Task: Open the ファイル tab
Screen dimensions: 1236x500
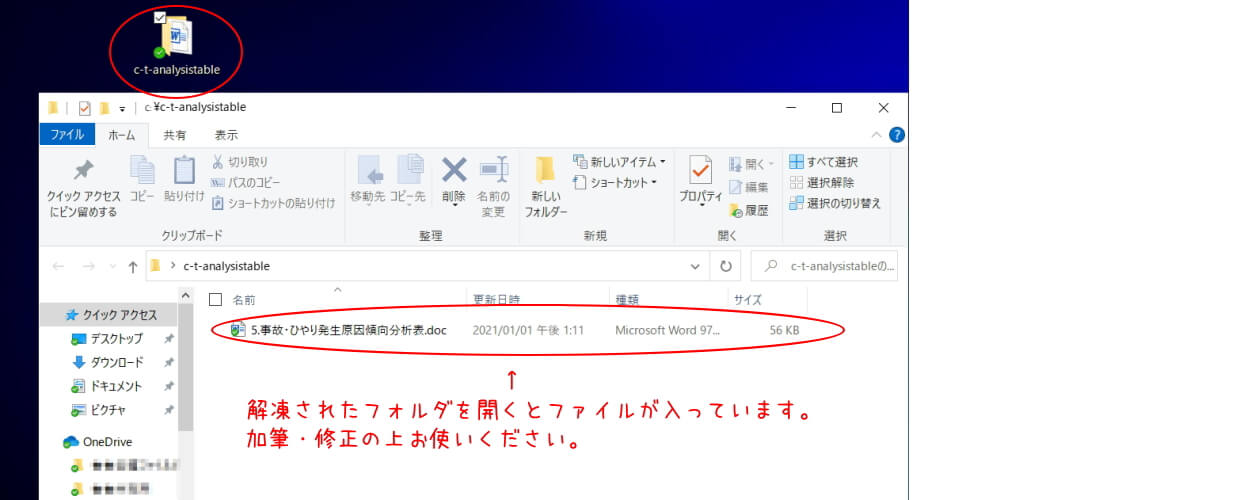Action: [67, 135]
